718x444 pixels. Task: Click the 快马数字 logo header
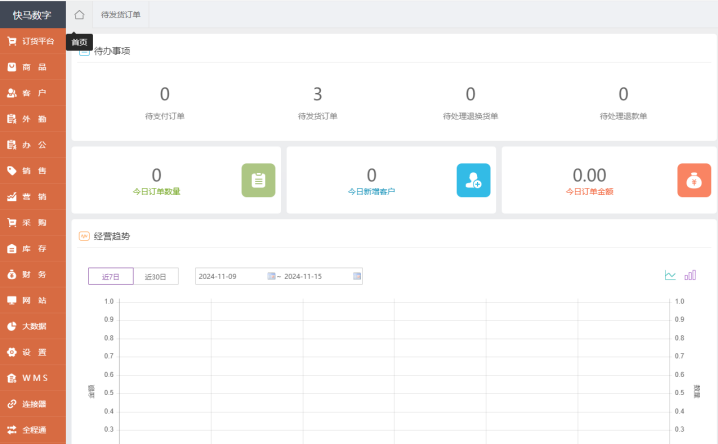(x=33, y=15)
